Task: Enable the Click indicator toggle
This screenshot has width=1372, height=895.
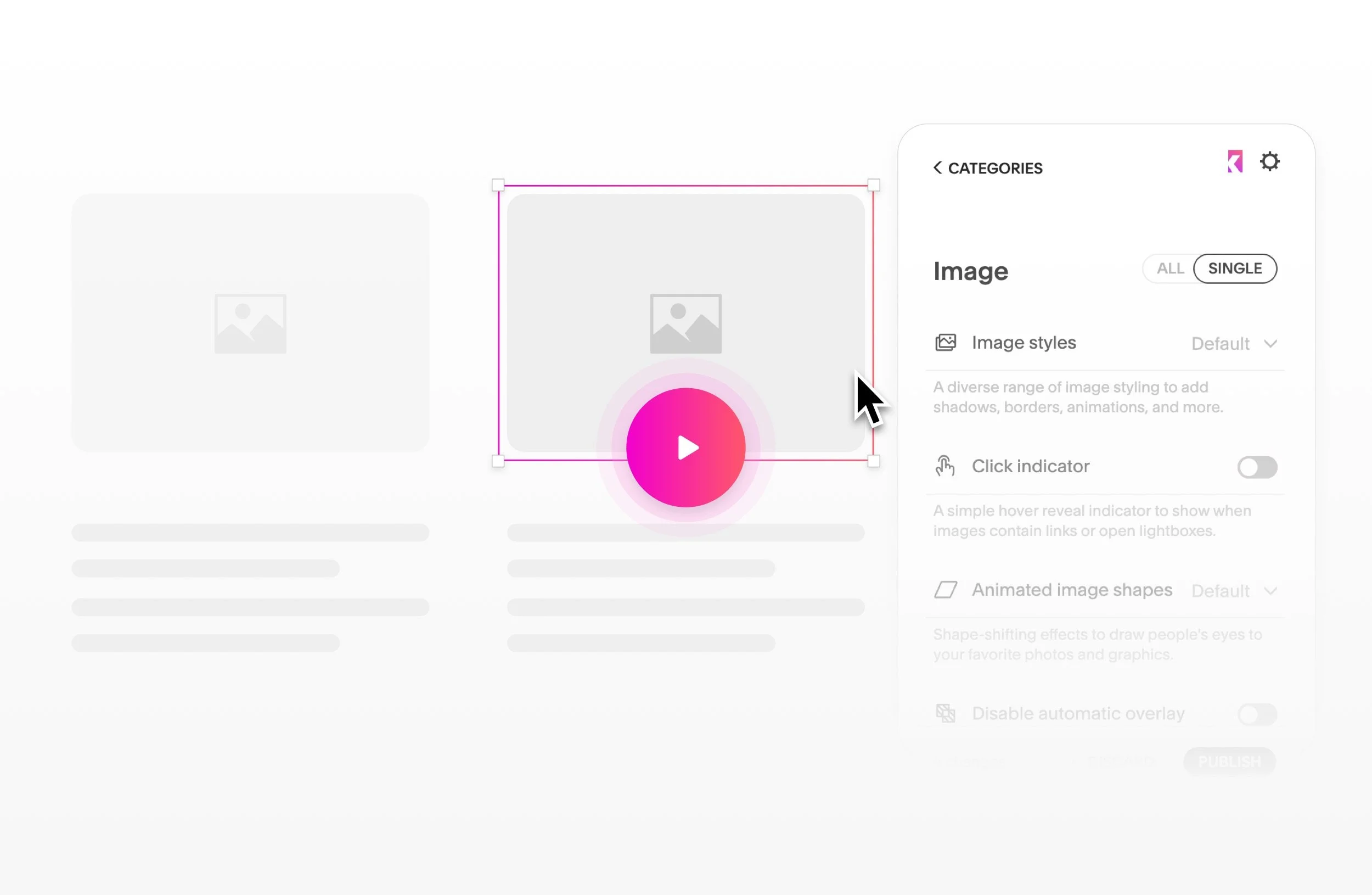Action: pos(1257,467)
